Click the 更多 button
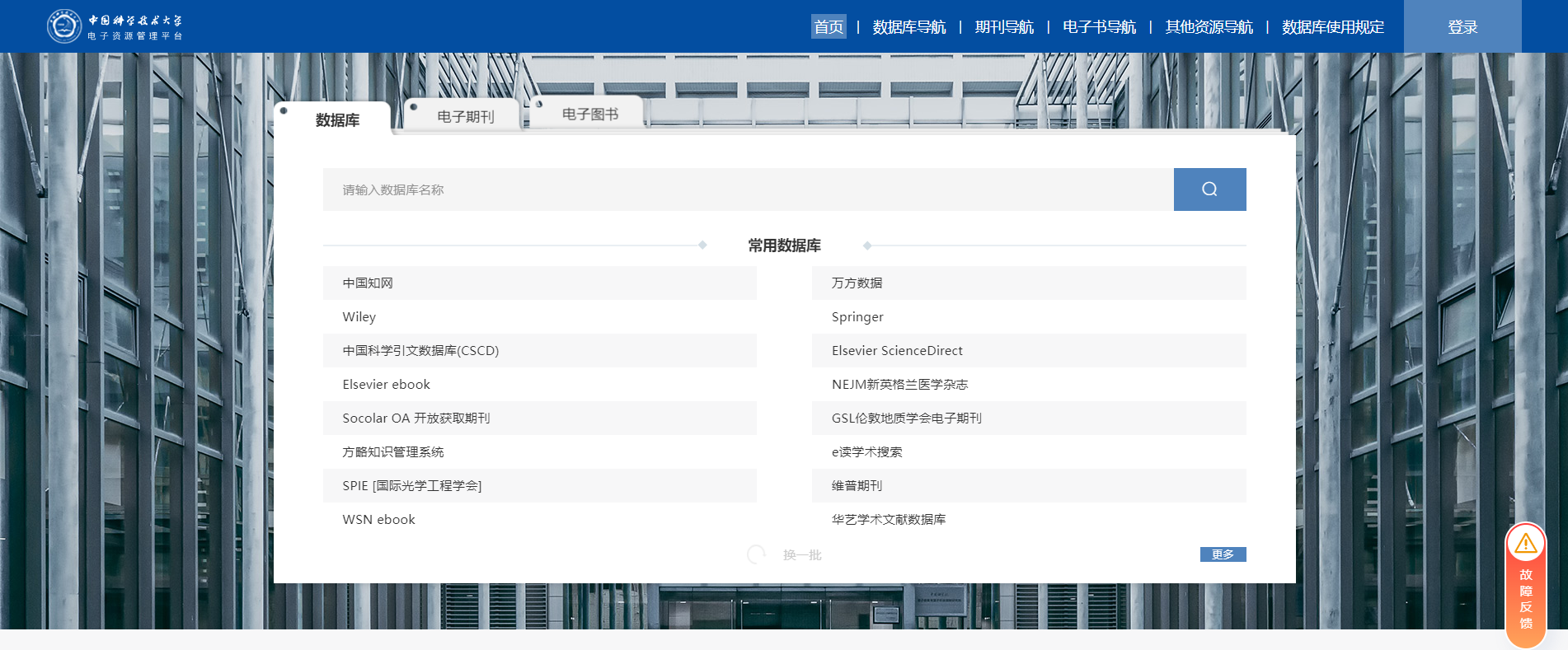Screen dimensions: 1568x650 coord(1223,554)
